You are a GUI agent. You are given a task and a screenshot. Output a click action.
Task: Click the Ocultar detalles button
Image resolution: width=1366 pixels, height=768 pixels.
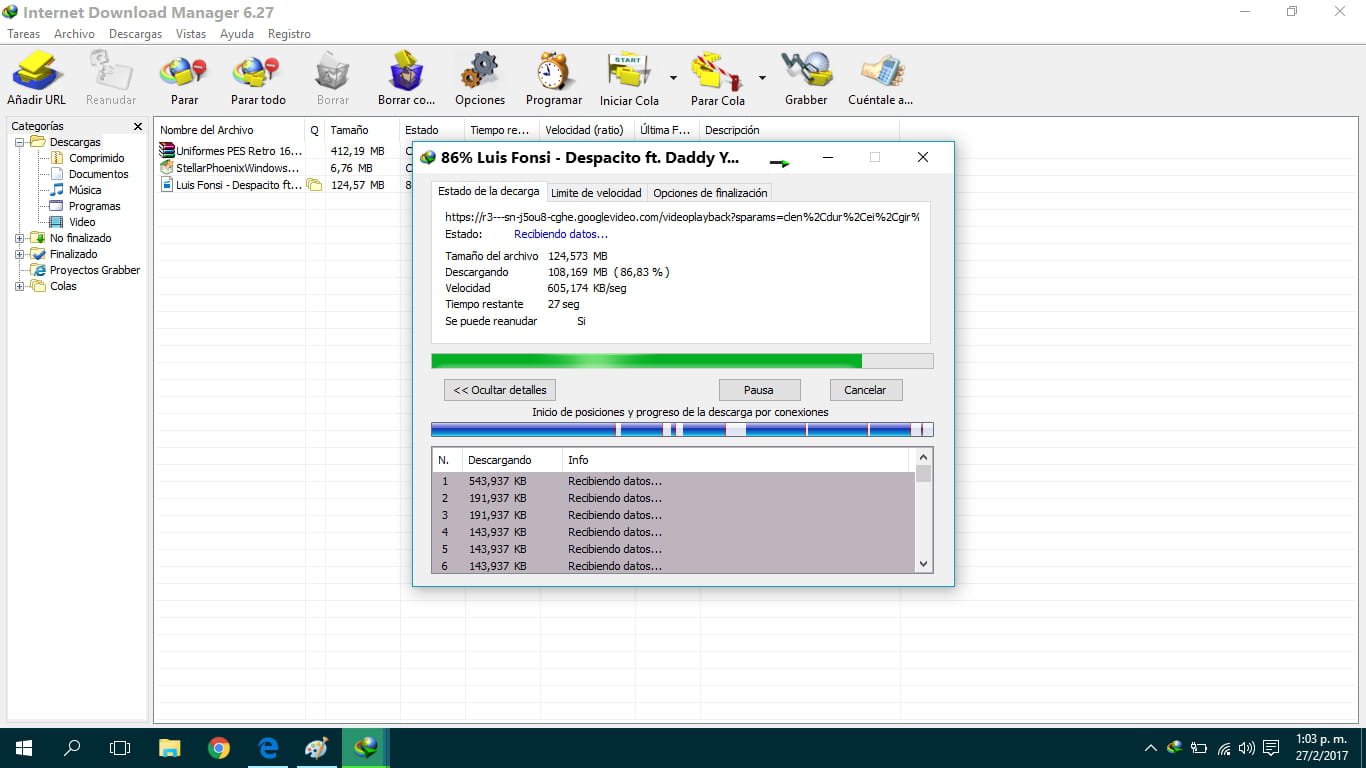tap(500, 390)
